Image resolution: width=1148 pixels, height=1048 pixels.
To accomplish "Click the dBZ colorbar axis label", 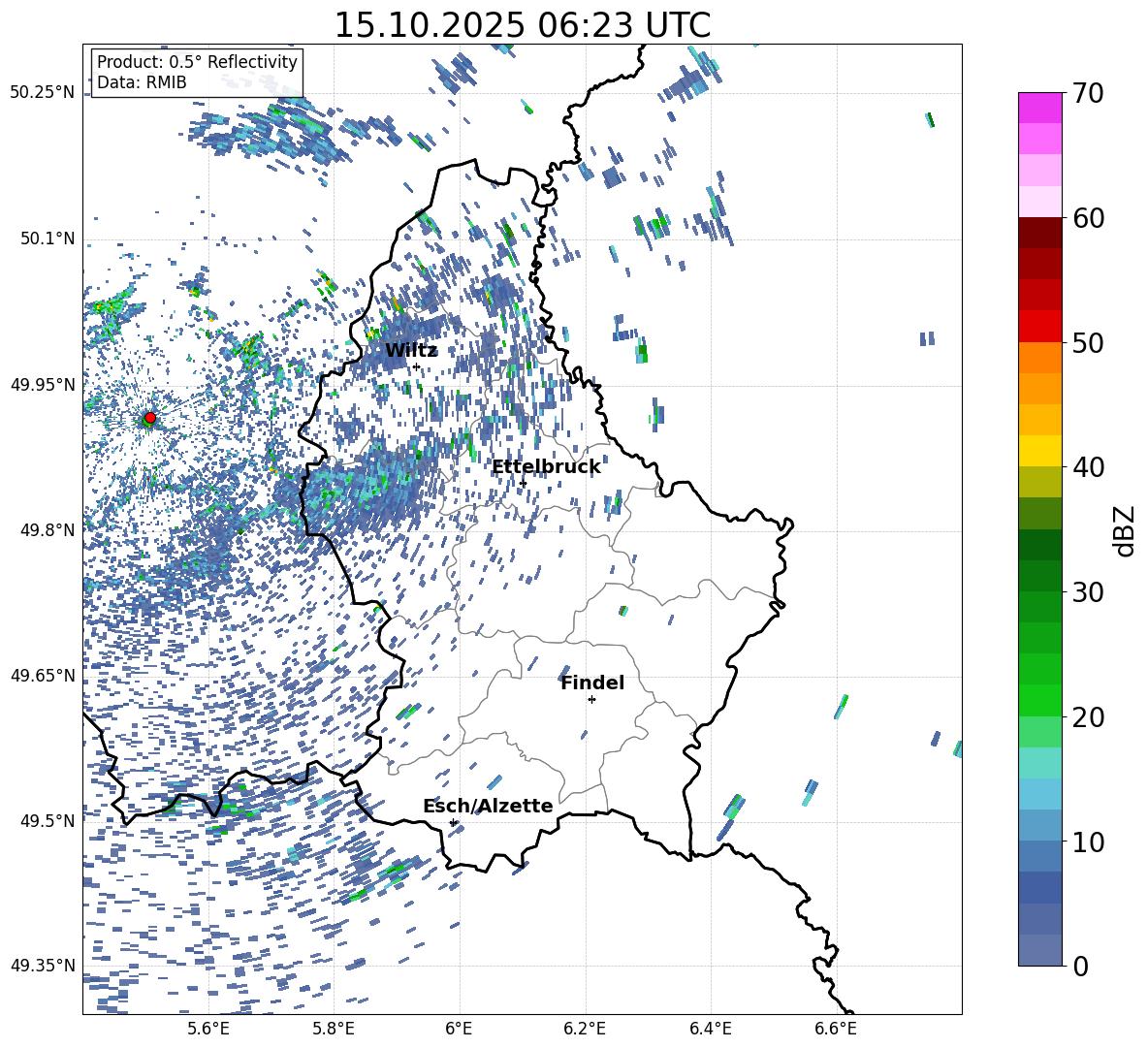I will [1125, 530].
